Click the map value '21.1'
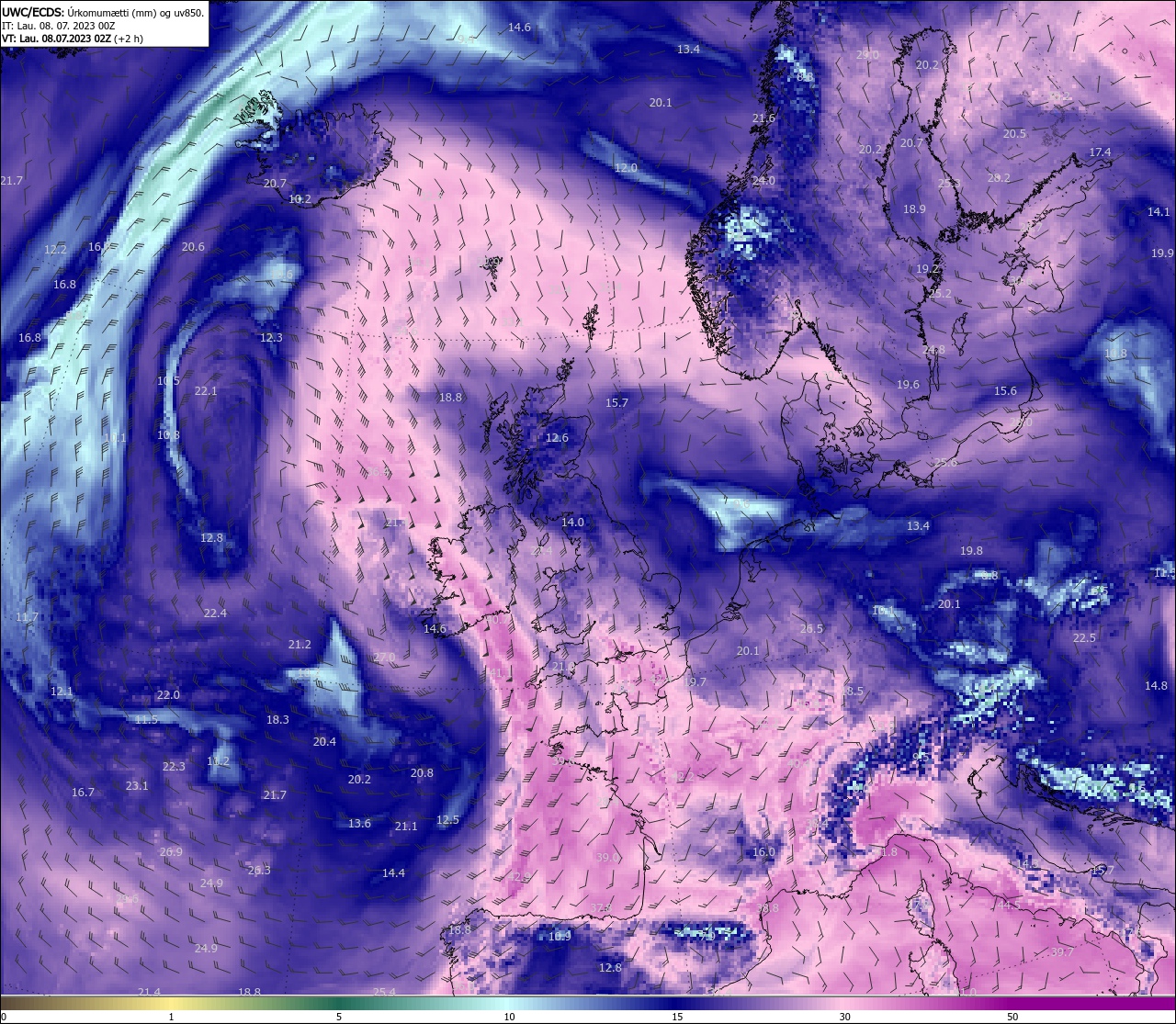The width and height of the screenshot is (1176, 1024). point(406,827)
